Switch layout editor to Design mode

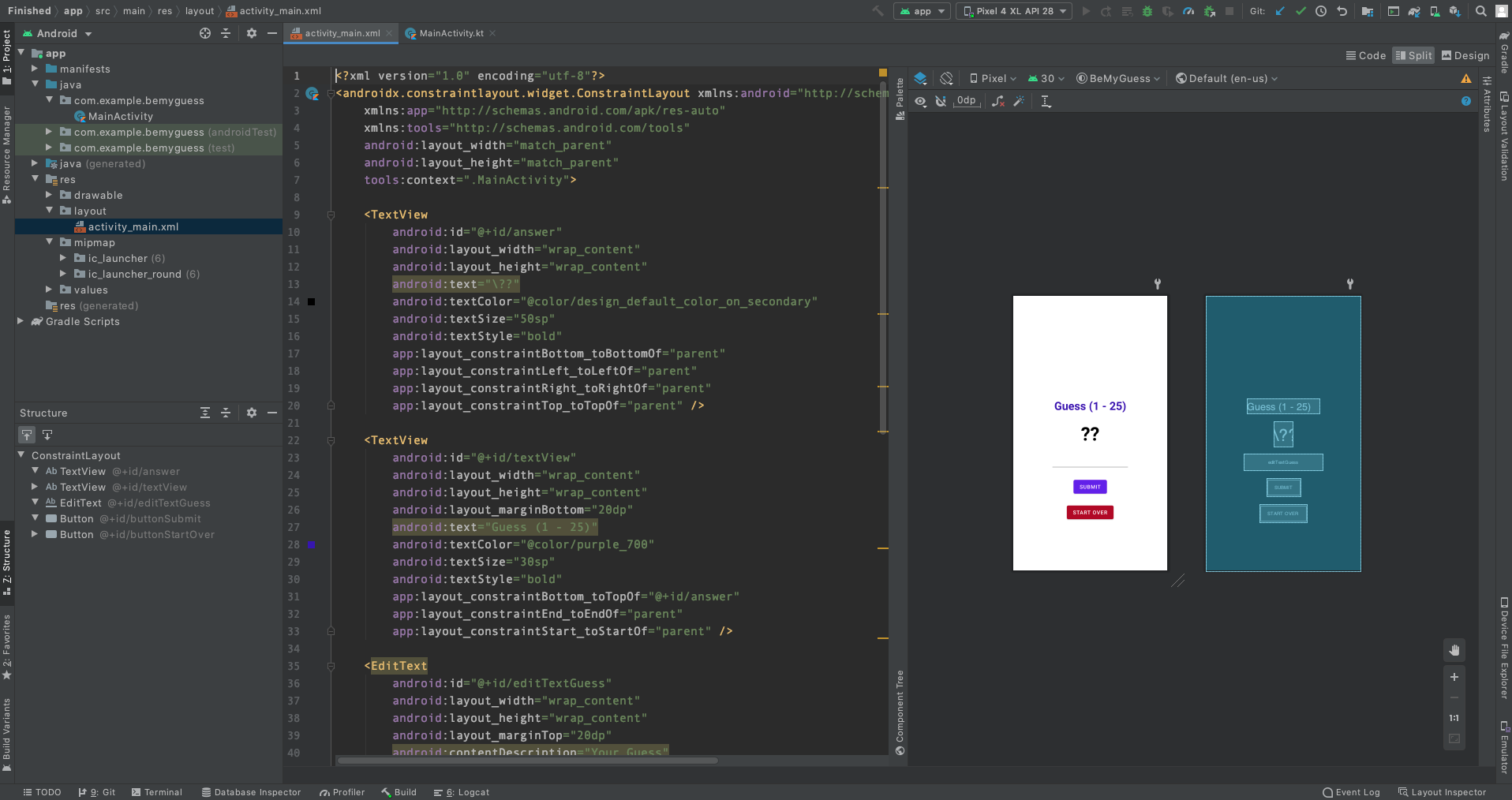1465,55
